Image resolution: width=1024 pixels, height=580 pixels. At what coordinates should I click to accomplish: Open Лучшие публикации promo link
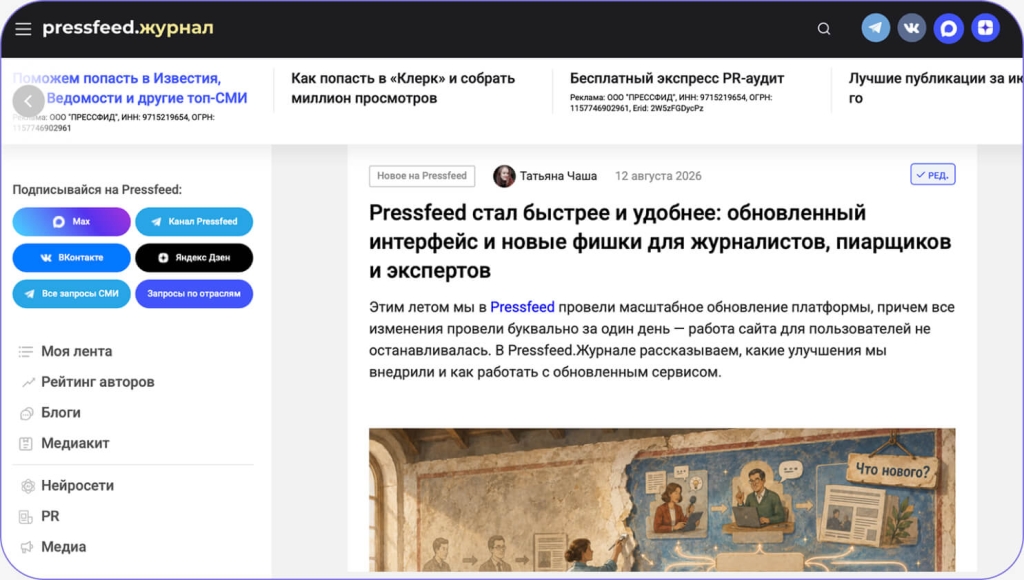(x=935, y=88)
